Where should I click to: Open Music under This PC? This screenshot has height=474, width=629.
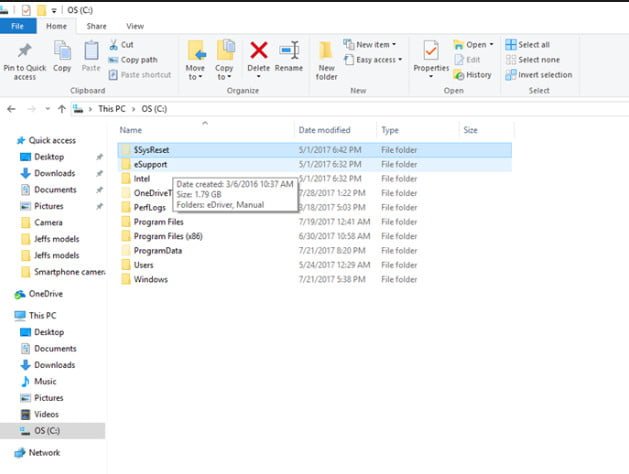tap(45, 381)
